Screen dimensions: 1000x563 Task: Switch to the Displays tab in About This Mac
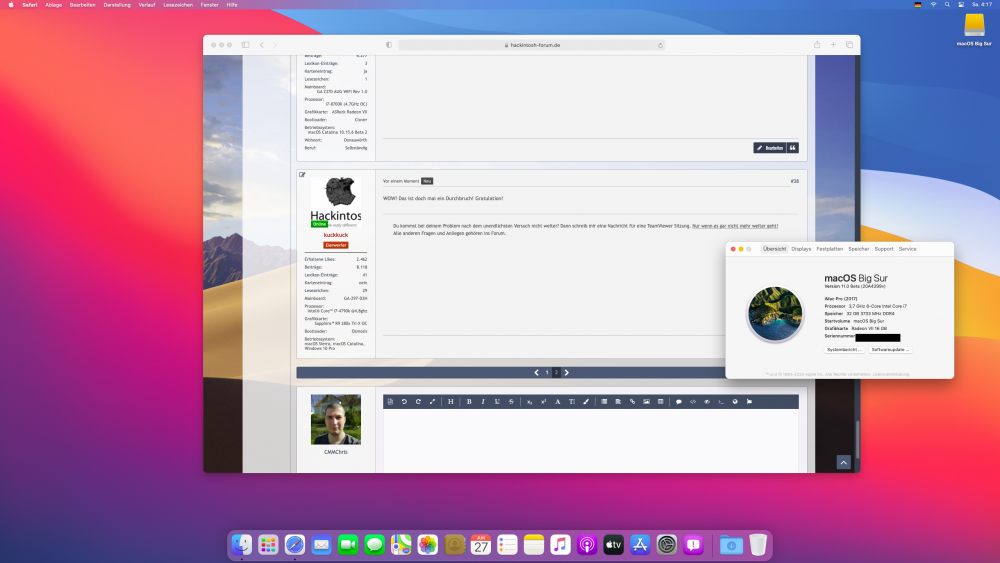[x=801, y=249]
